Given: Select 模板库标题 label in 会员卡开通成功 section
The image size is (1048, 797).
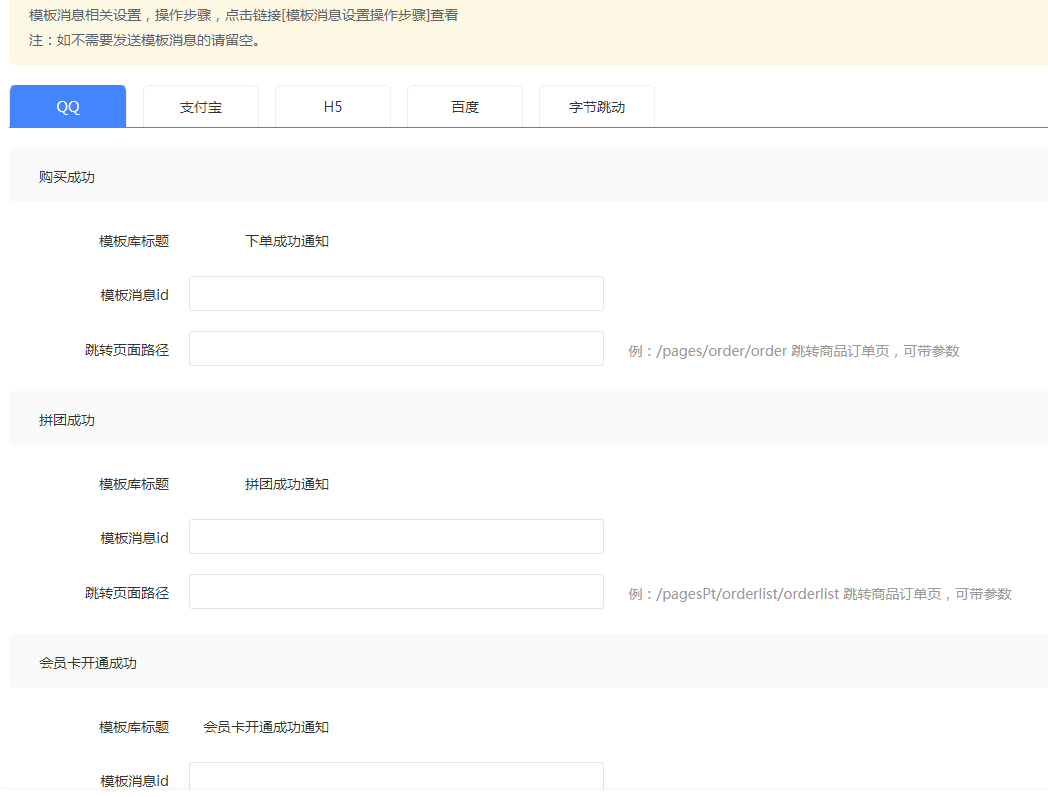Looking at the screenshot, I should point(134,727).
